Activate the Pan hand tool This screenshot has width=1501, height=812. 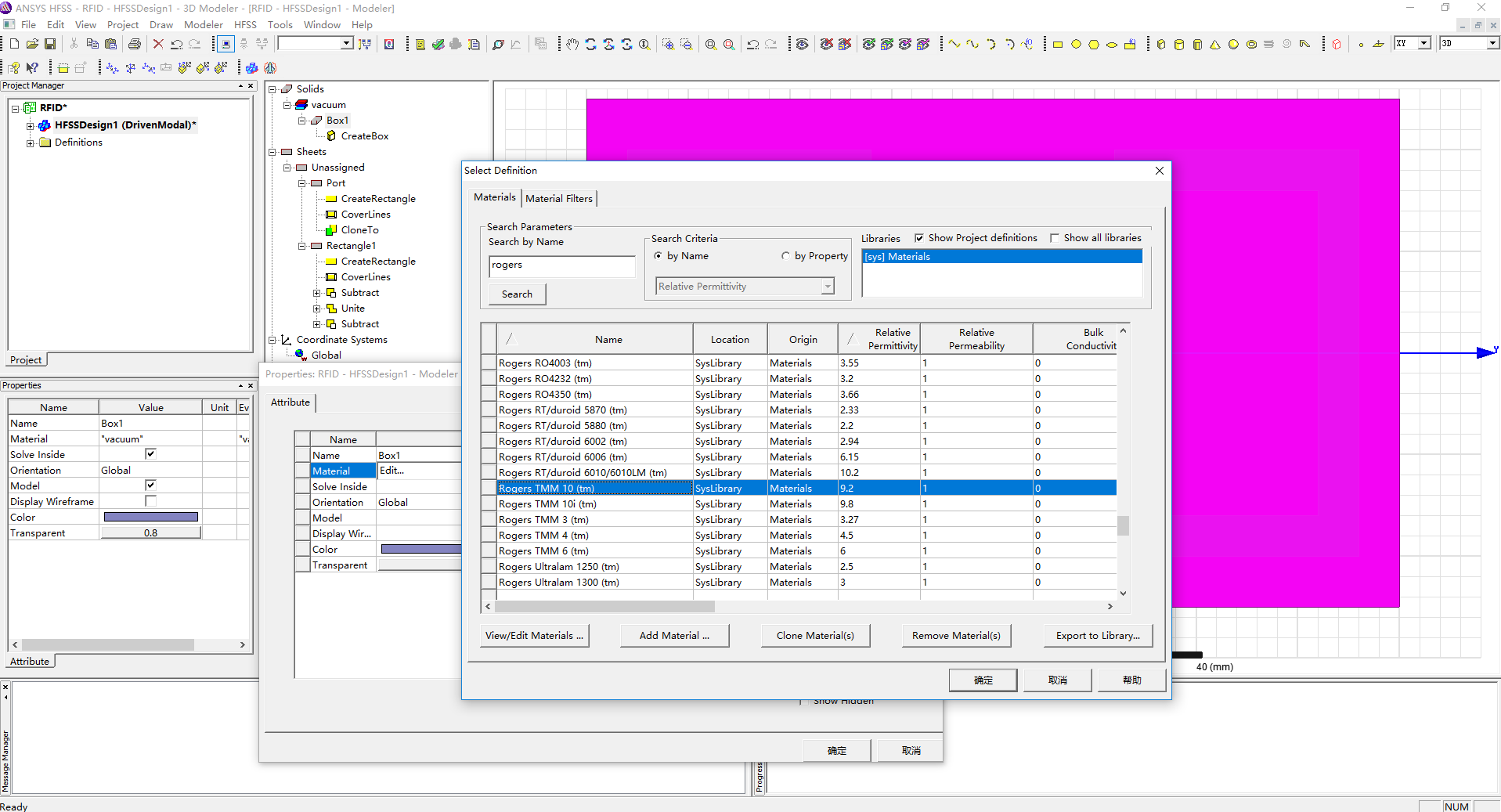tap(572, 45)
